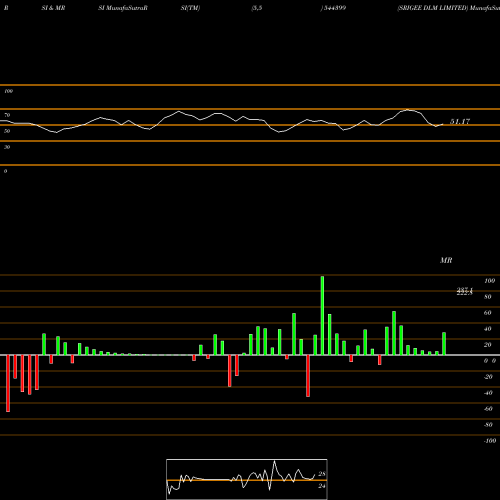This screenshot has width=500, height=500.
Task: Click the last green bar on the right
Action: pyautogui.click(x=444, y=343)
